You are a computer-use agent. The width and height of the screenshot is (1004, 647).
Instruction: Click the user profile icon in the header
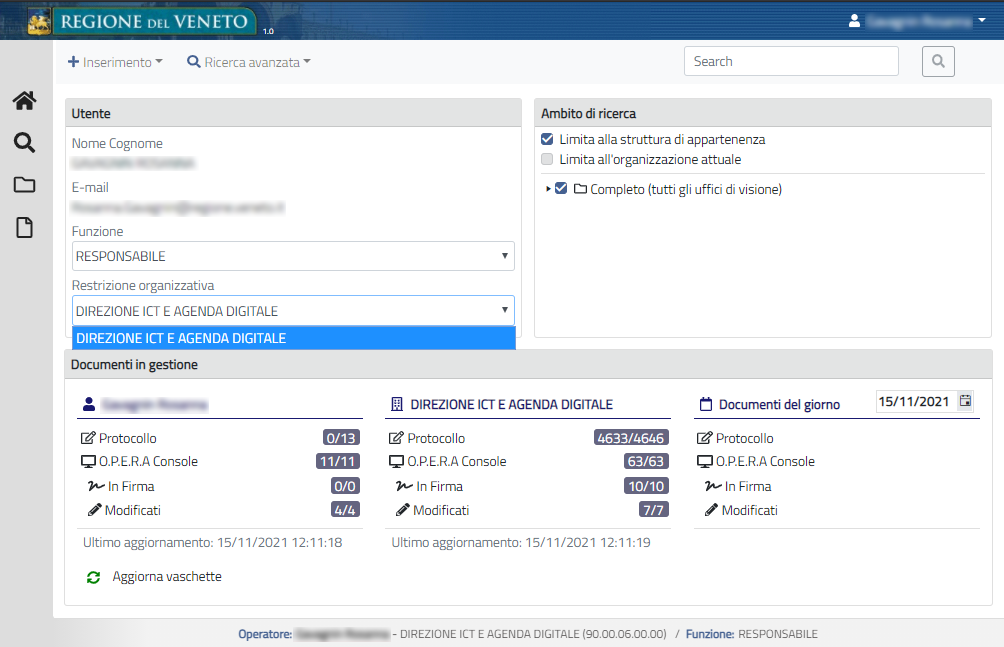click(x=854, y=21)
